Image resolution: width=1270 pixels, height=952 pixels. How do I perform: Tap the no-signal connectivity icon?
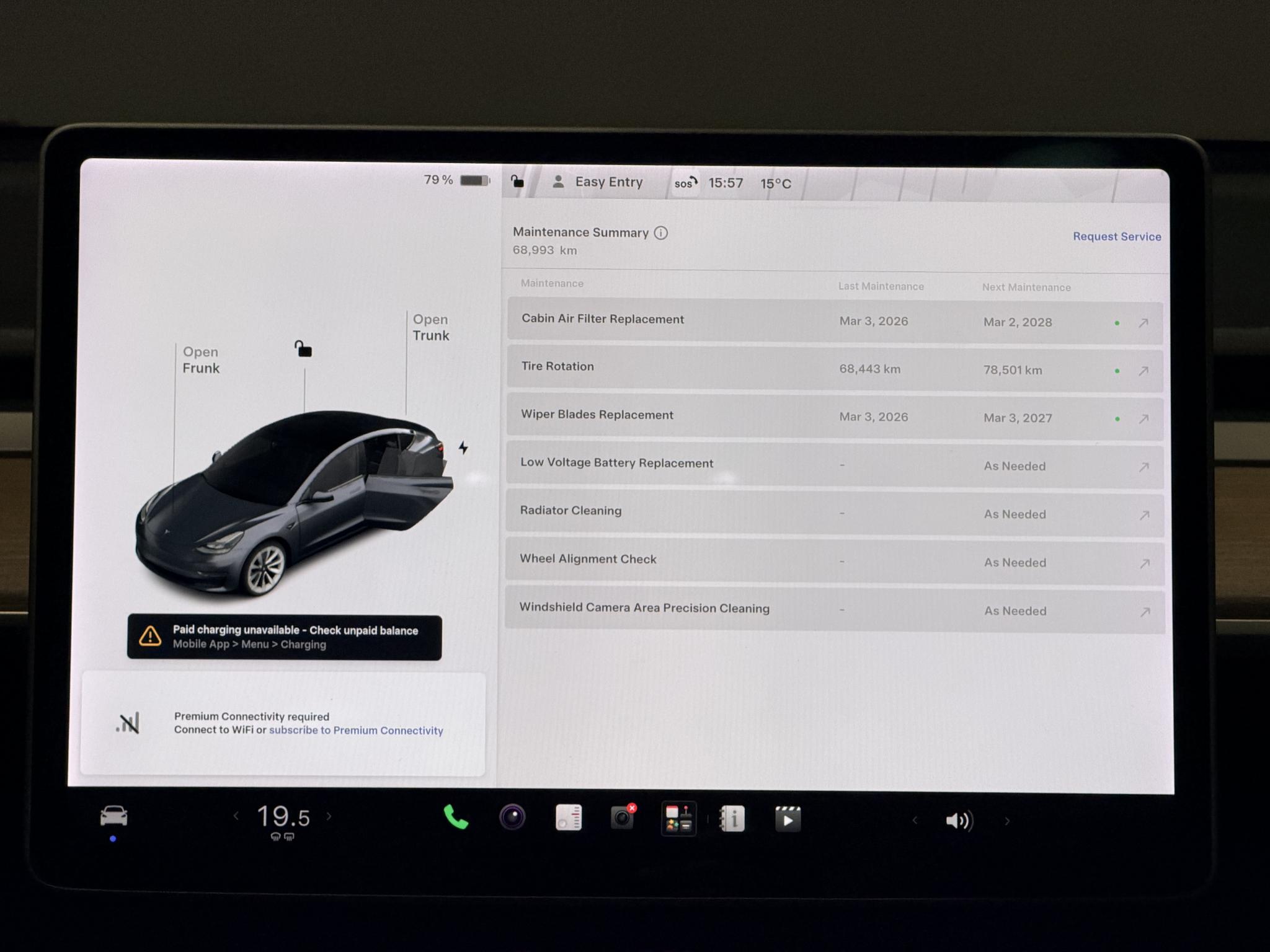point(128,723)
